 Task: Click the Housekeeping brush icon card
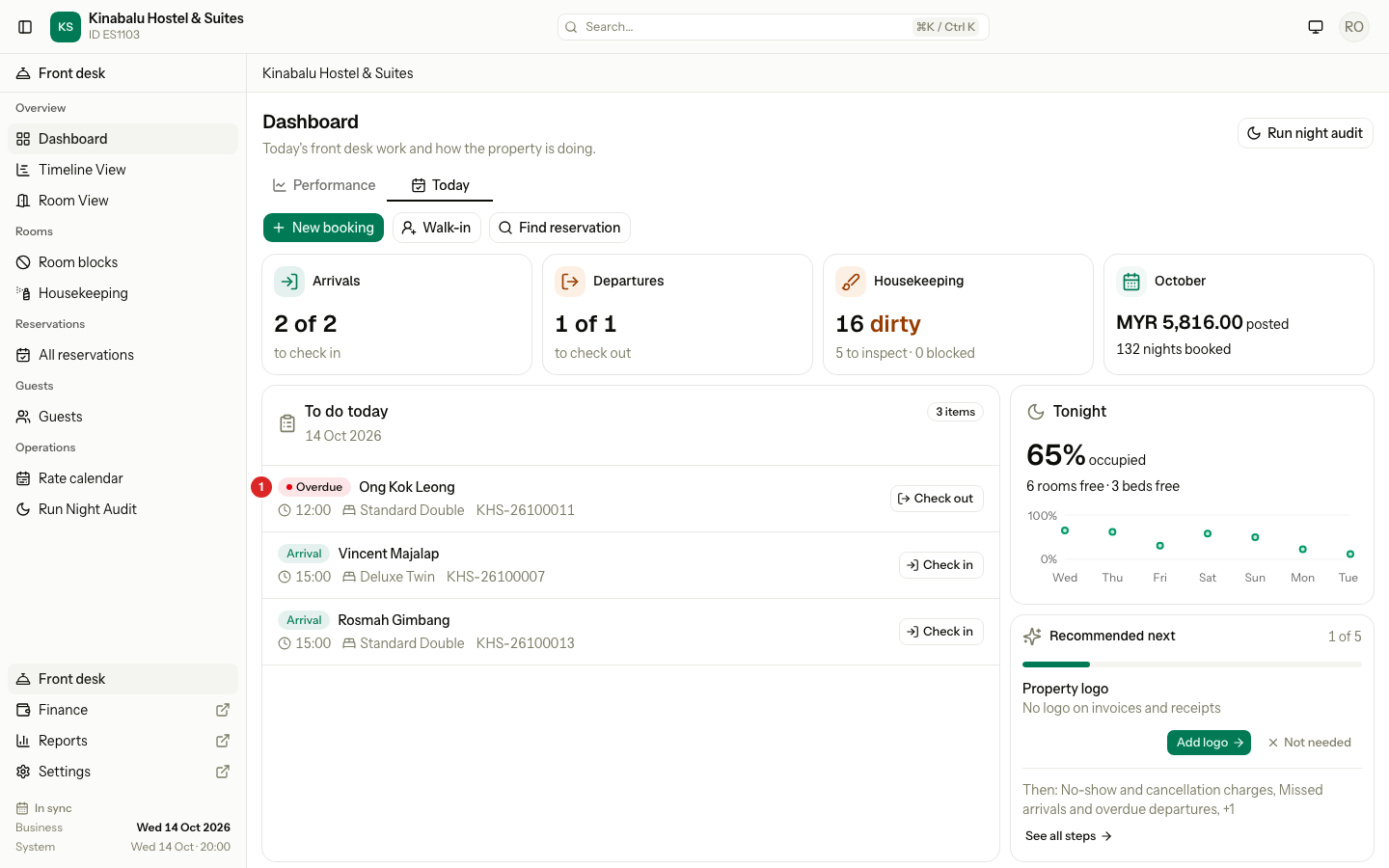(x=851, y=282)
